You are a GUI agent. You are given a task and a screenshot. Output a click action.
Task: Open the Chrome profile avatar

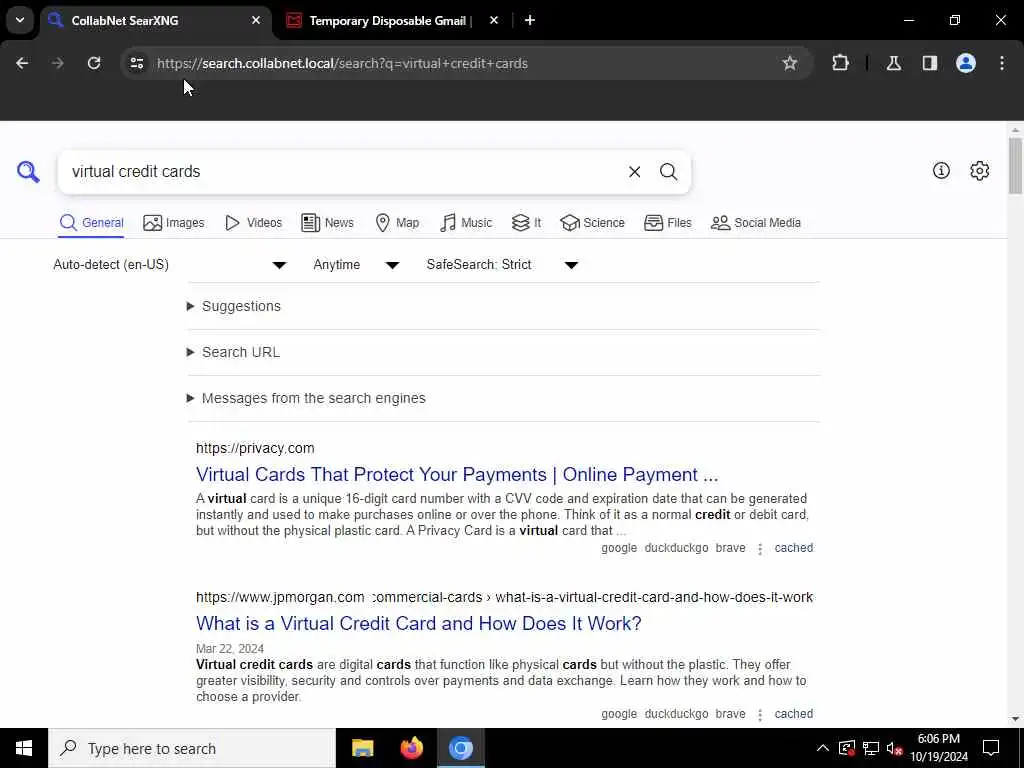point(966,63)
